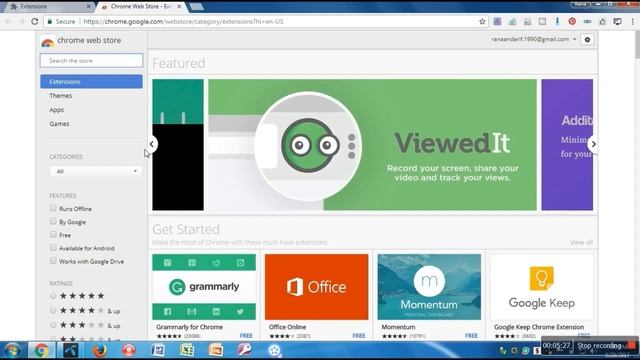Reload the Chrome Web Store page
640x360 pixels.
35,22
